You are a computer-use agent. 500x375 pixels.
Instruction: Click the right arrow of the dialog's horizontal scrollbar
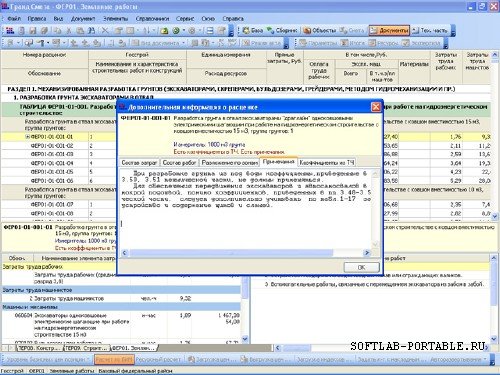(367, 253)
